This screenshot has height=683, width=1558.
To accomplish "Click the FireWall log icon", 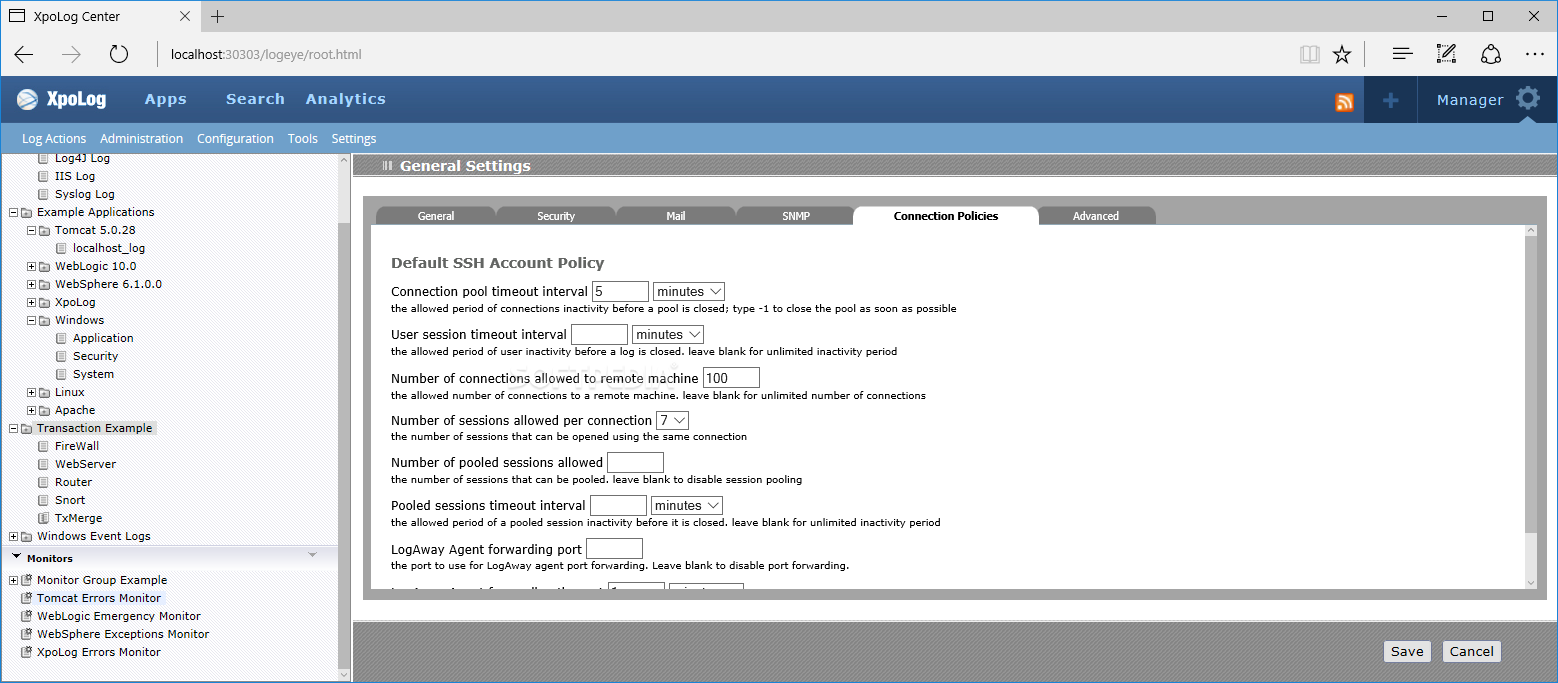I will pyautogui.click(x=43, y=446).
